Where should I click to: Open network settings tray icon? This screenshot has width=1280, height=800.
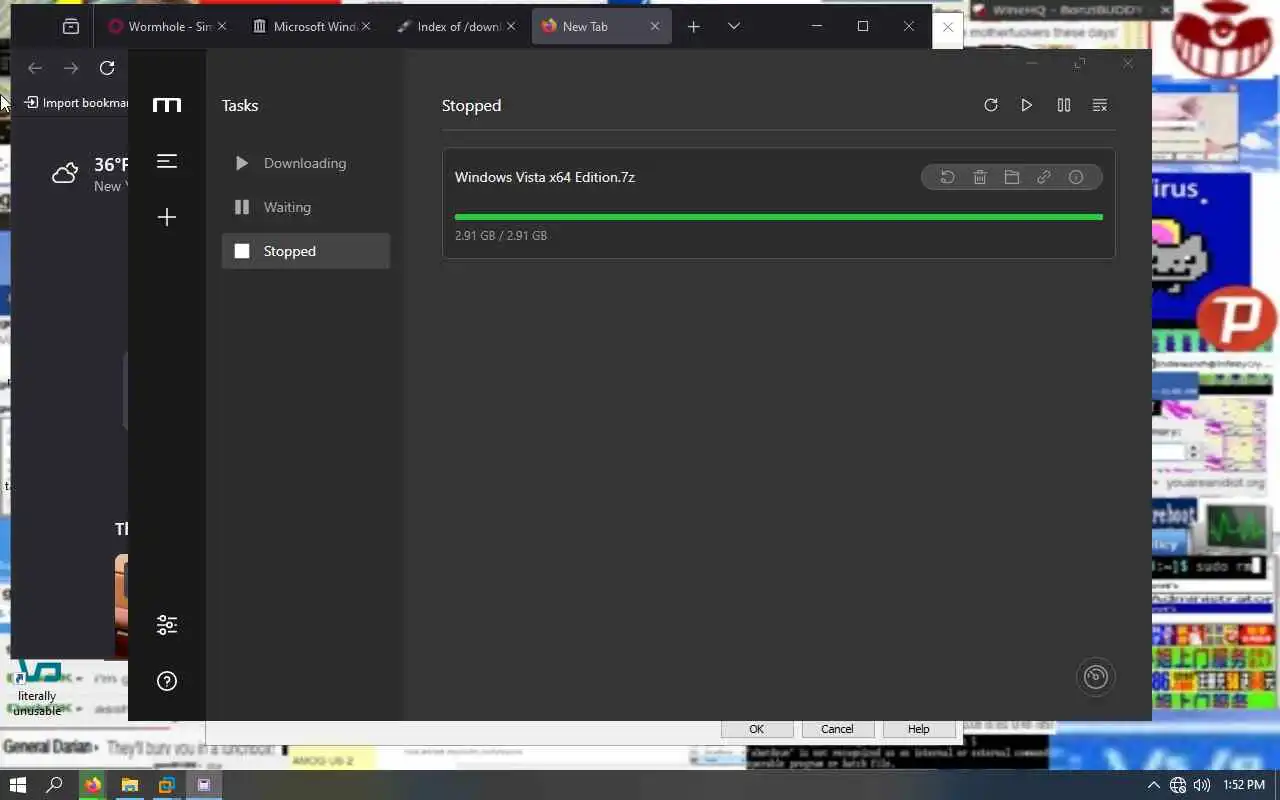pyautogui.click(x=1178, y=785)
